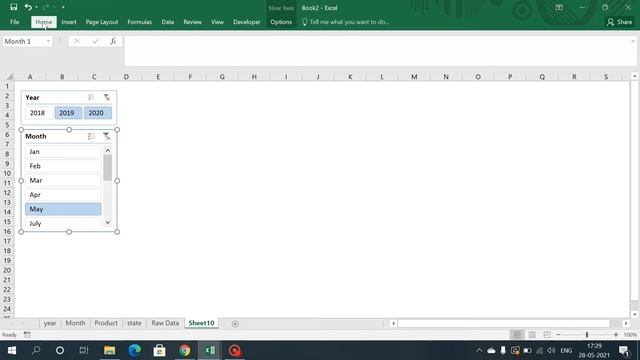Click the macro recording icon in status bar
This screenshot has height=360, width=640.
27,335
